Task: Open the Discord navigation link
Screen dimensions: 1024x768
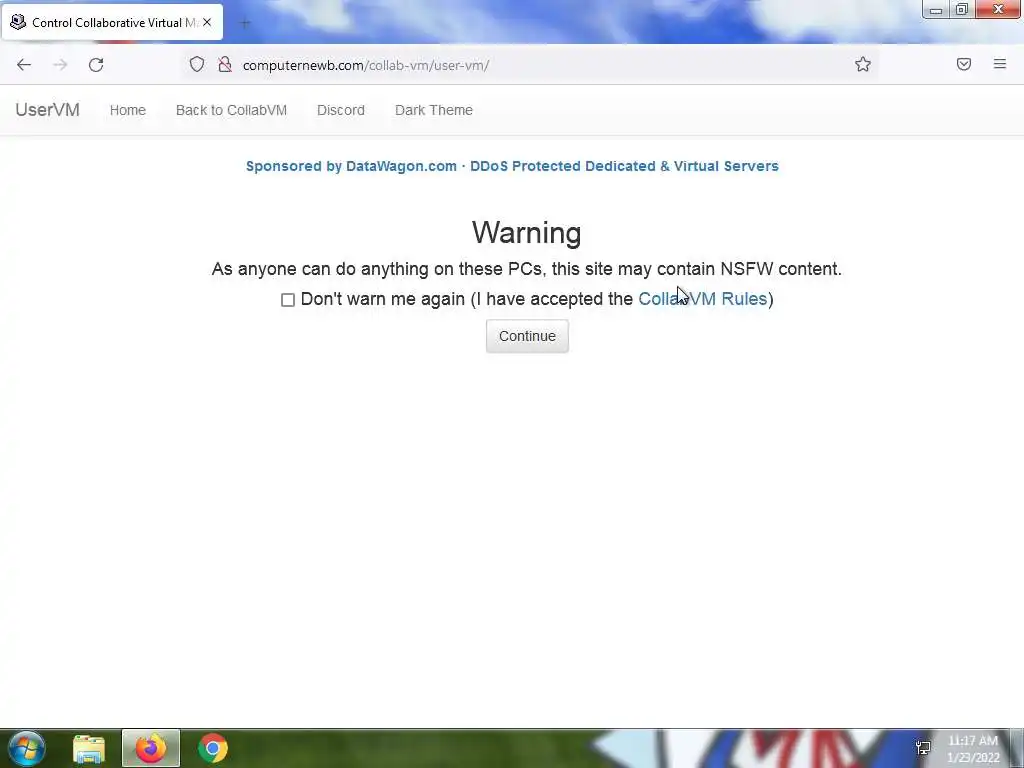Action: (341, 110)
